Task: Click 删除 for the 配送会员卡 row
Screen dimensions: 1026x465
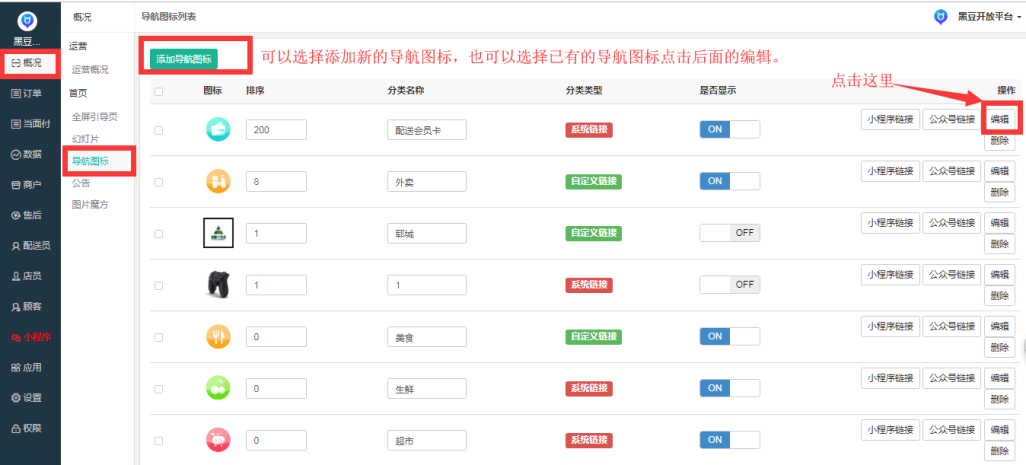Action: [x=999, y=141]
